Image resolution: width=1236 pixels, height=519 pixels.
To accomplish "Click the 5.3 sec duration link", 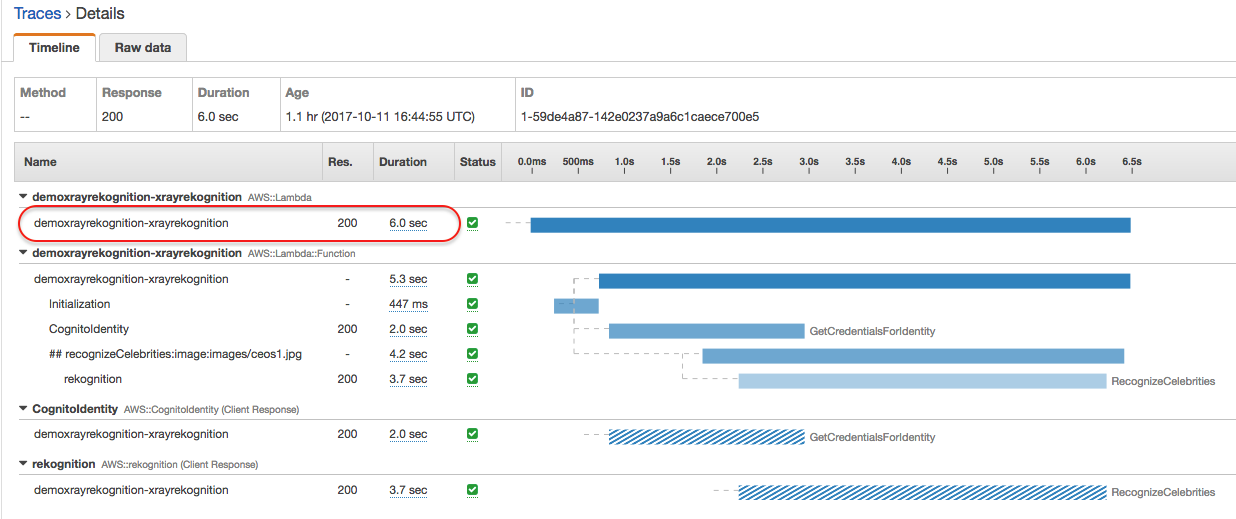I will pyautogui.click(x=408, y=279).
